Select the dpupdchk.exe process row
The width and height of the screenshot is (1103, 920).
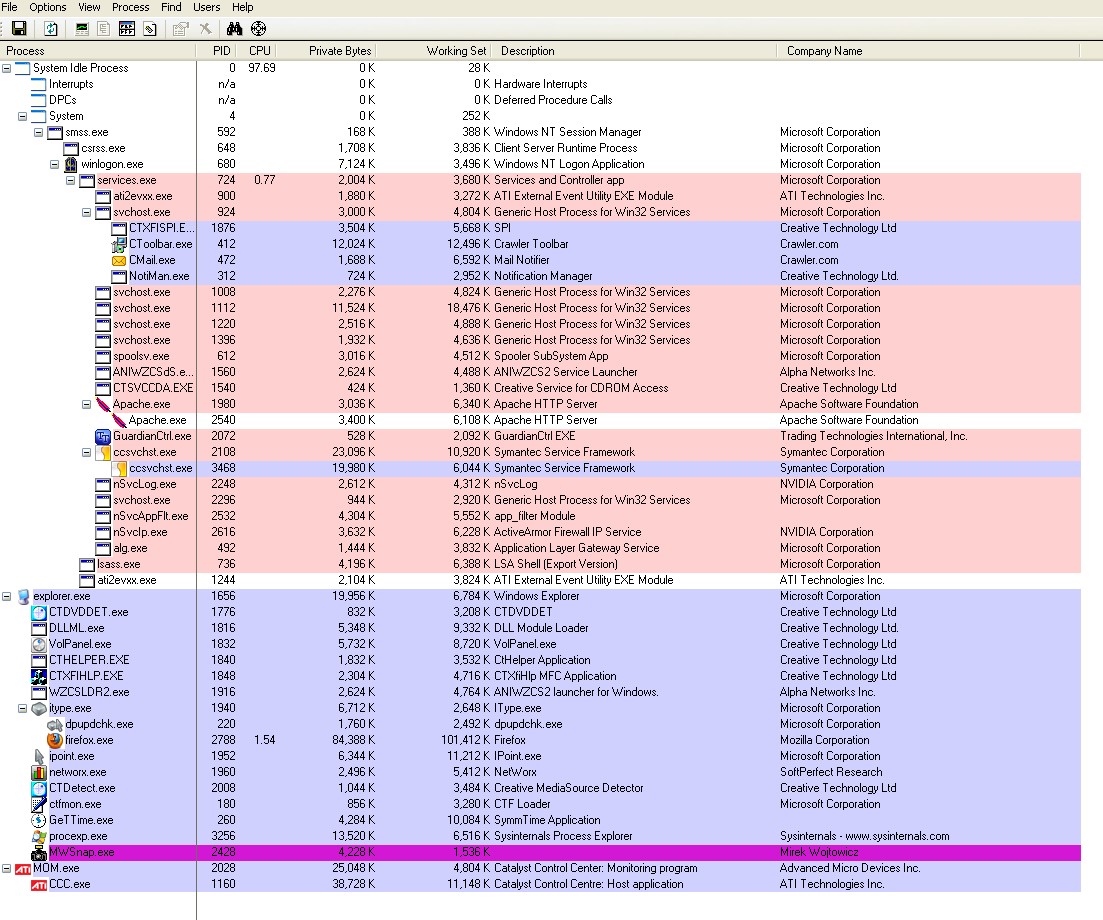(x=540, y=724)
